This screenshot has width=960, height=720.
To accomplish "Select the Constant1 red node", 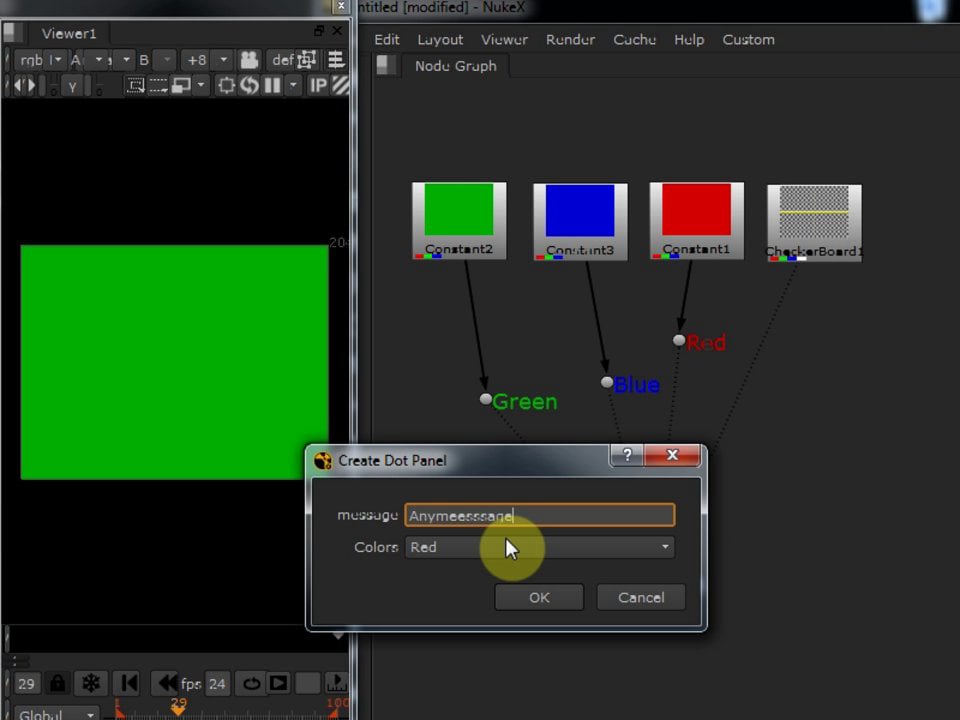I will coord(697,220).
